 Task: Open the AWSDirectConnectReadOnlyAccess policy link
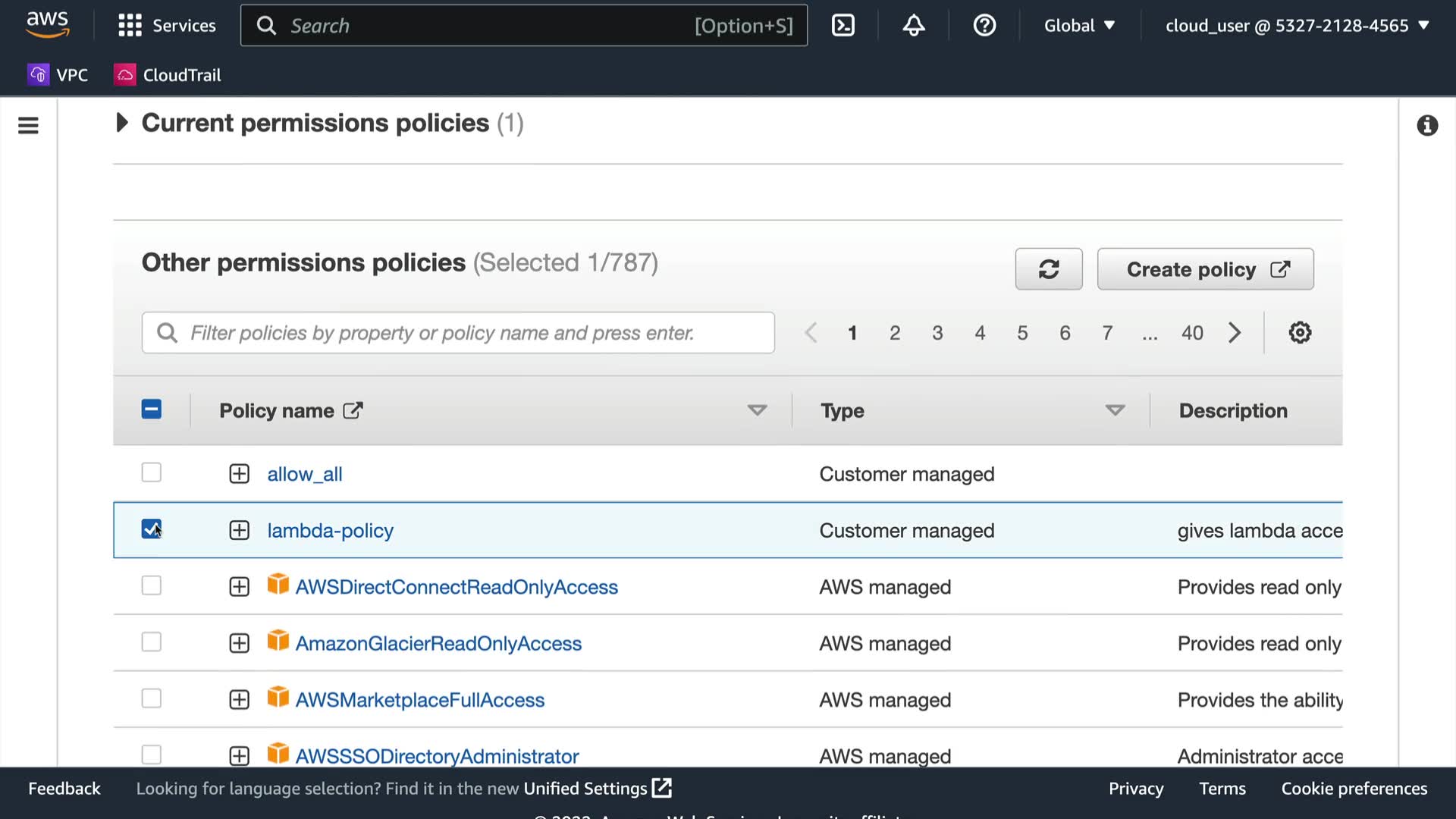point(456,587)
